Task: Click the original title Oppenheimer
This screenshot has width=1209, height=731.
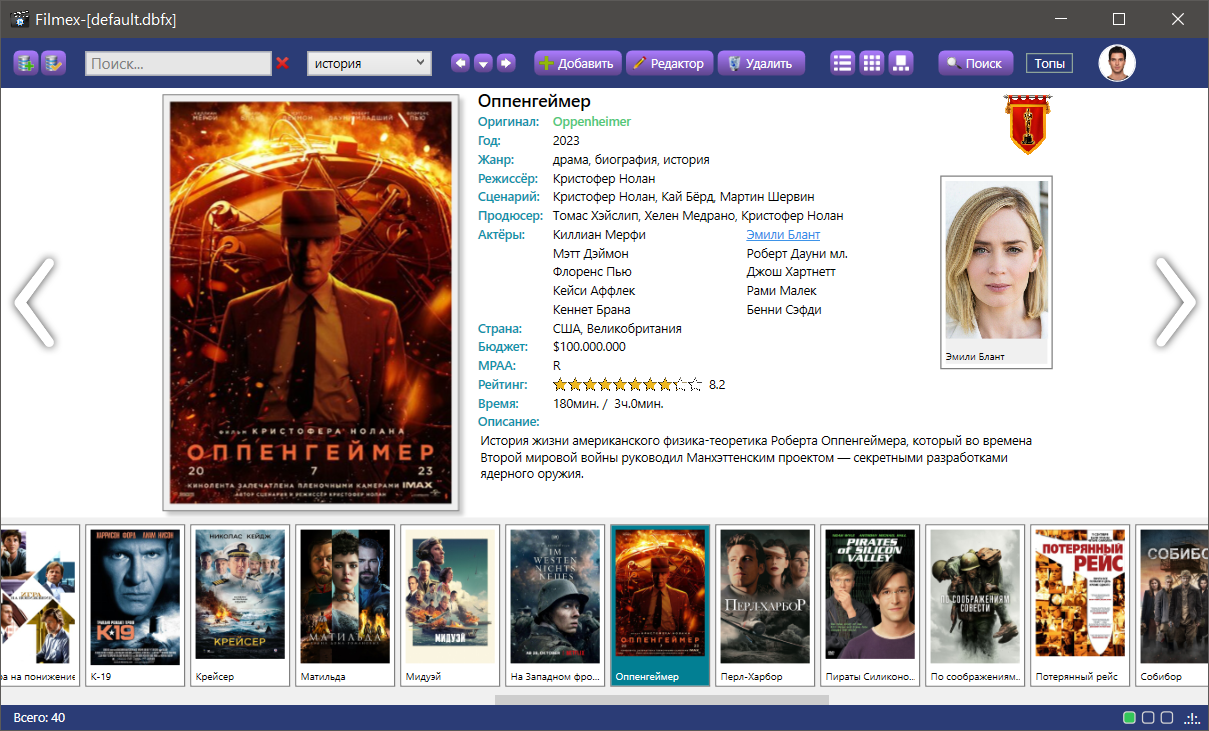Action: [x=592, y=122]
